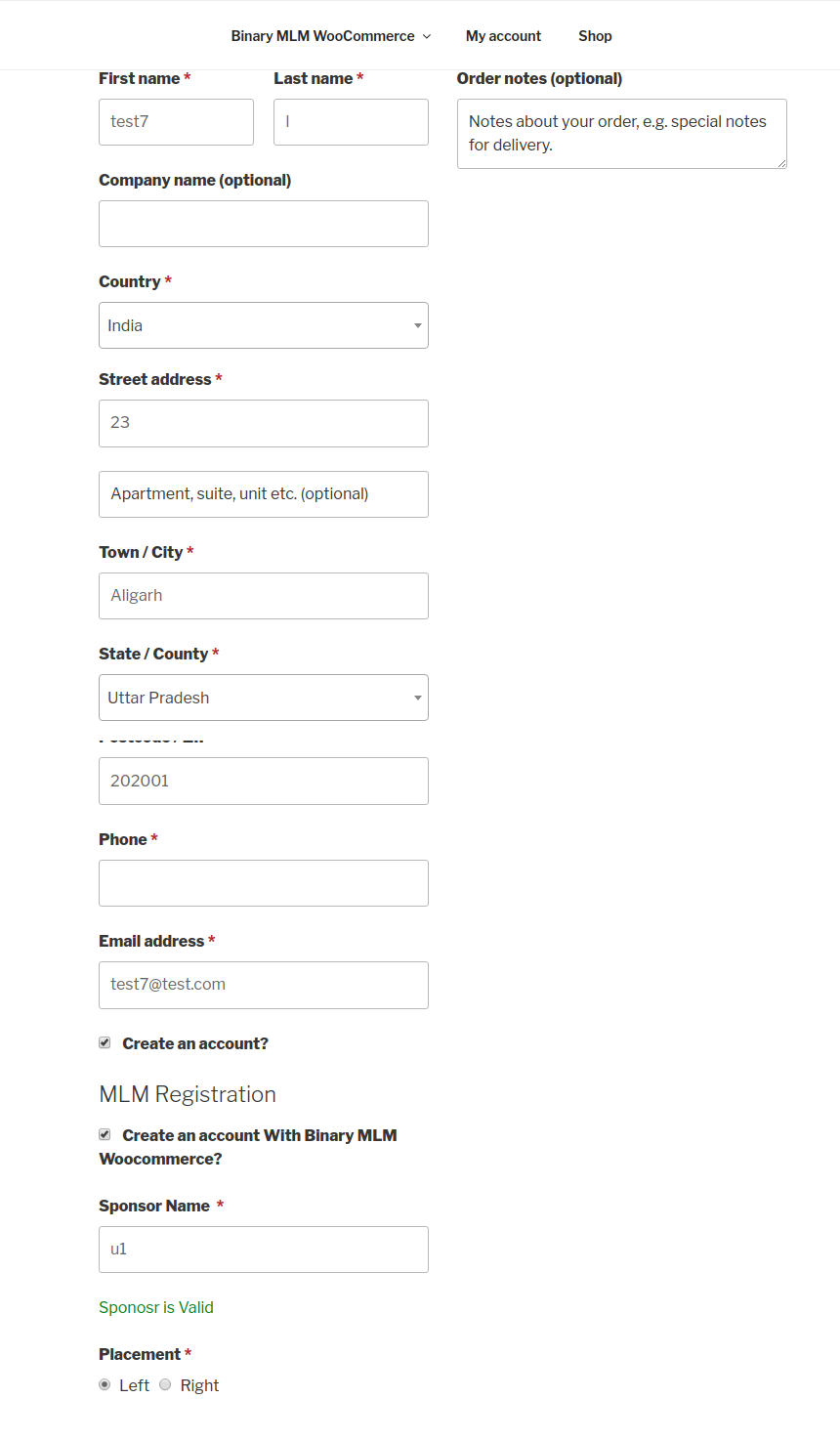Click the Sponsor Name field

264,1250
